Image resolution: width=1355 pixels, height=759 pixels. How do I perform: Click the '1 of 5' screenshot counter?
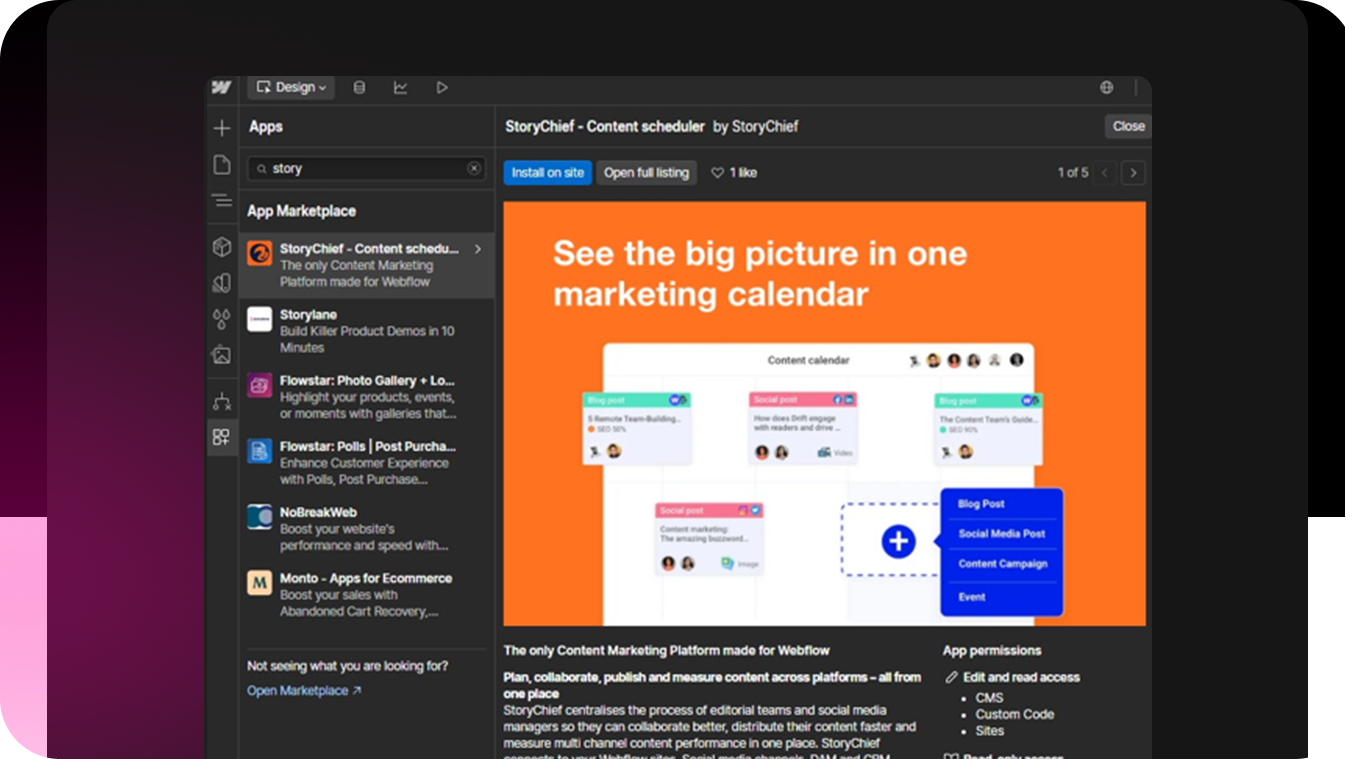tap(1073, 173)
